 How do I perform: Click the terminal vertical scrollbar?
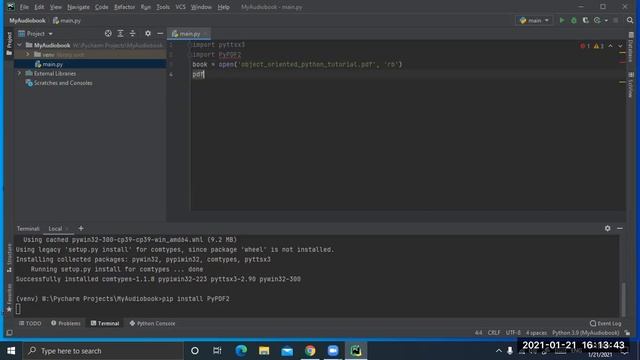click(623, 299)
